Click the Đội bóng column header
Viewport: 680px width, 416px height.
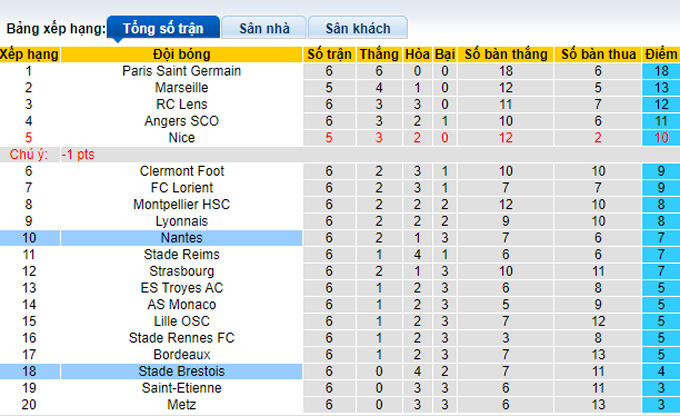(x=181, y=54)
